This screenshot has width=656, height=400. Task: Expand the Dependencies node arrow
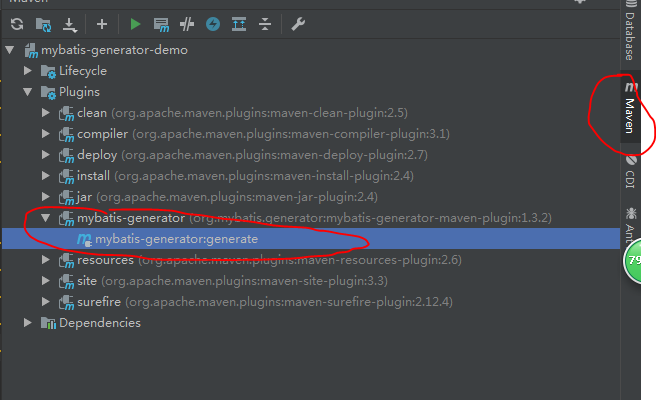(28, 323)
